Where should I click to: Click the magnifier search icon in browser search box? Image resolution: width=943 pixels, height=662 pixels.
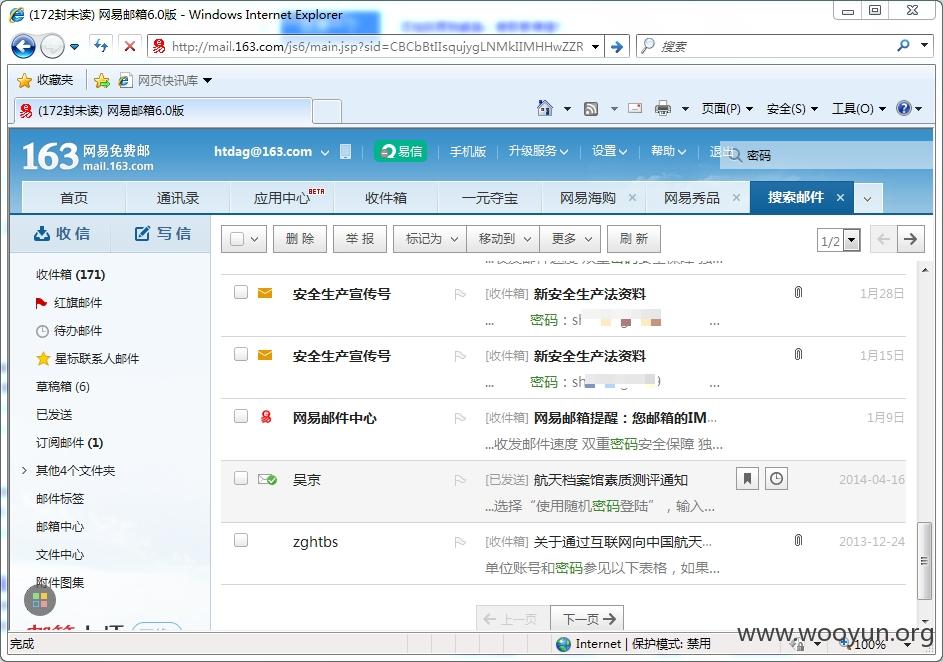(x=903, y=46)
